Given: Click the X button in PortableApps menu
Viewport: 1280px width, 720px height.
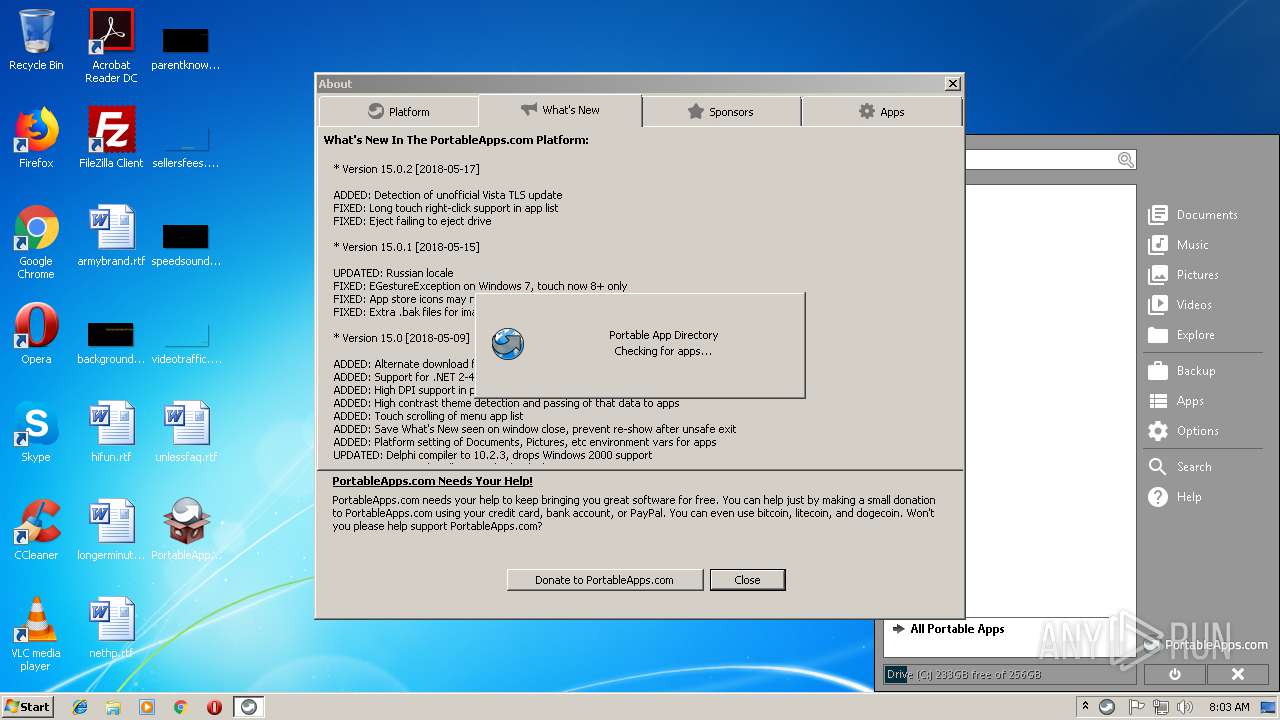Looking at the screenshot, I should (x=1237, y=675).
